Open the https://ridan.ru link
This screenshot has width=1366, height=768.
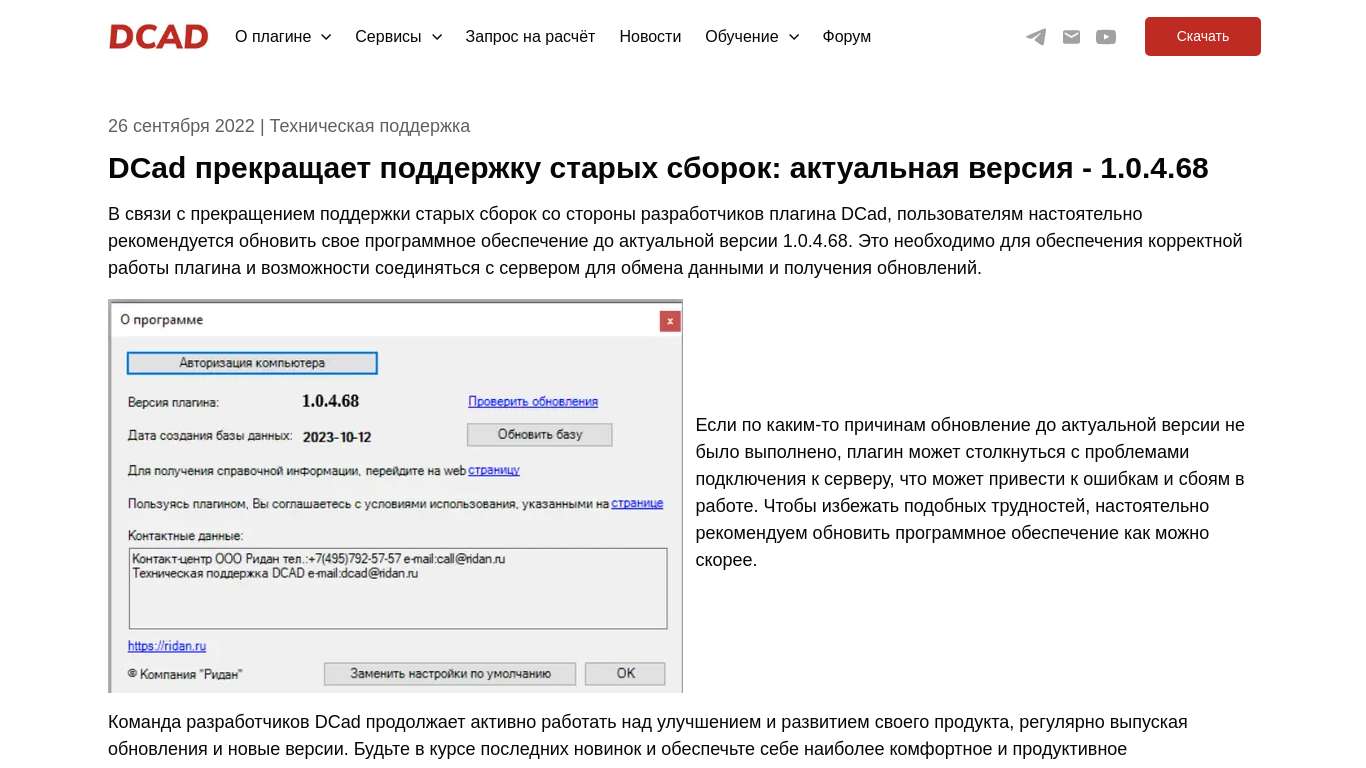click(x=166, y=645)
